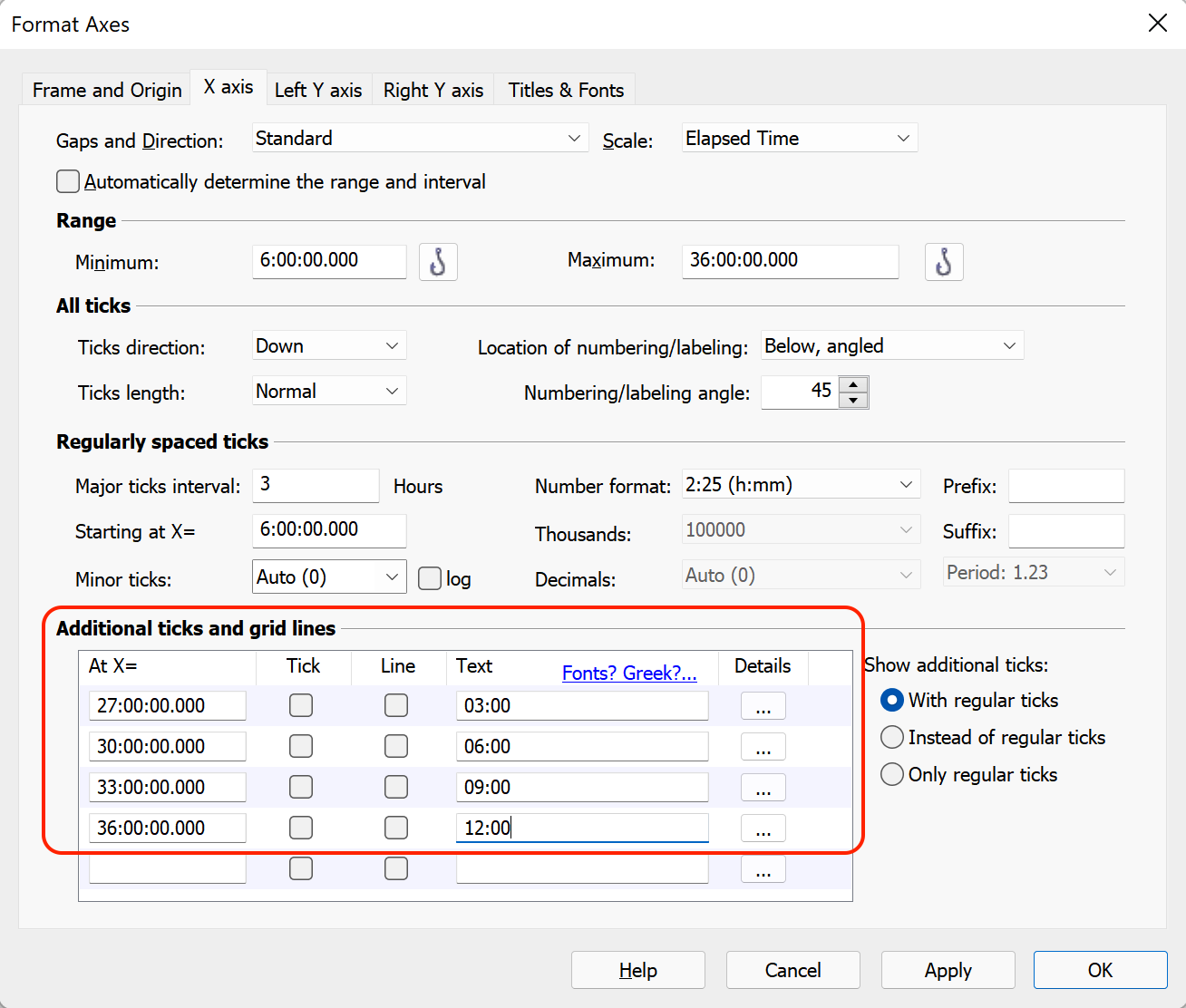This screenshot has width=1186, height=1008.
Task: Click the Suffix input field
Action: pyautogui.click(x=1066, y=530)
